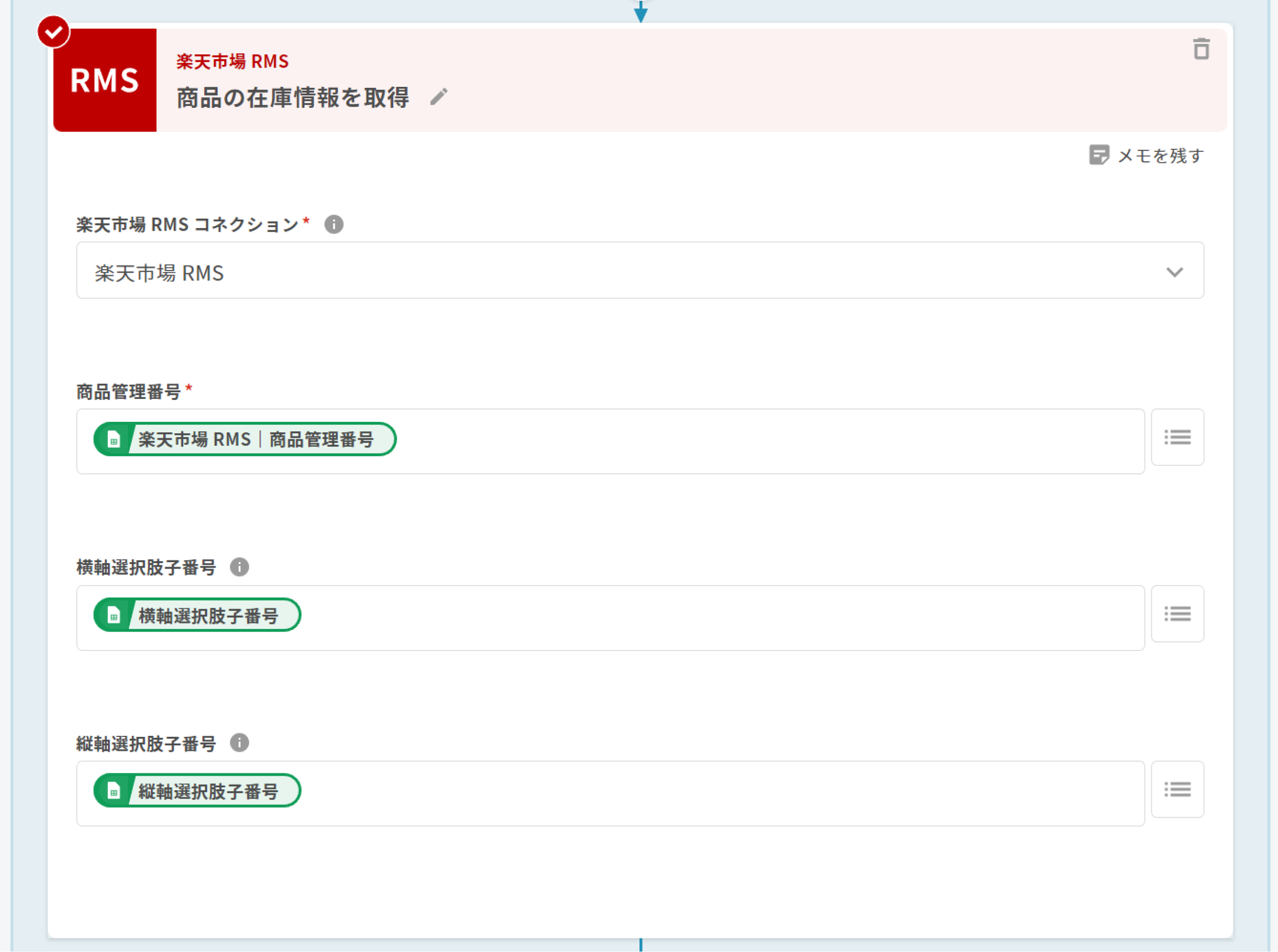Viewport: 1278px width, 952px height.
Task: Open list picker button for 商品管理番号 field
Action: 1177,437
